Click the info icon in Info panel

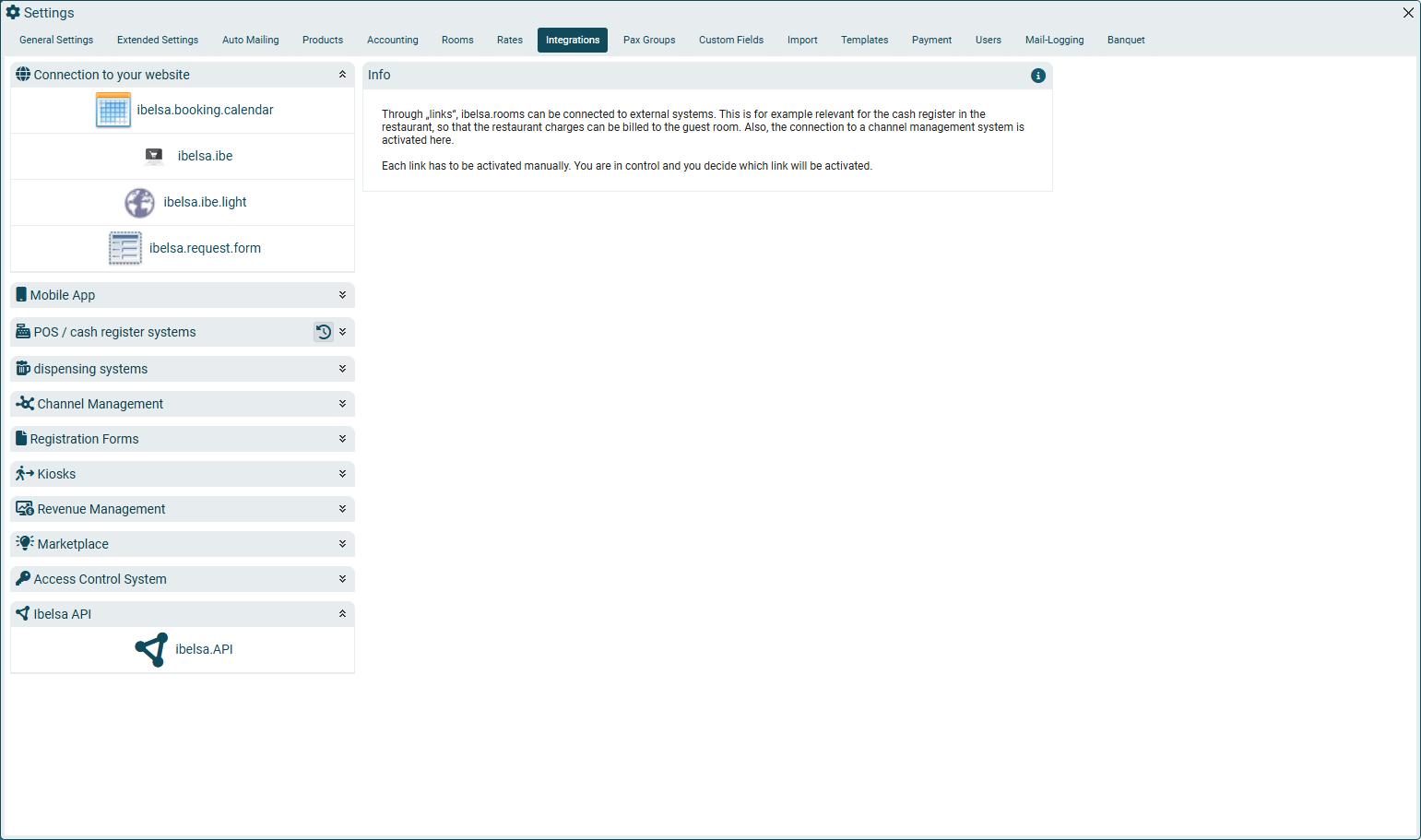click(1038, 76)
